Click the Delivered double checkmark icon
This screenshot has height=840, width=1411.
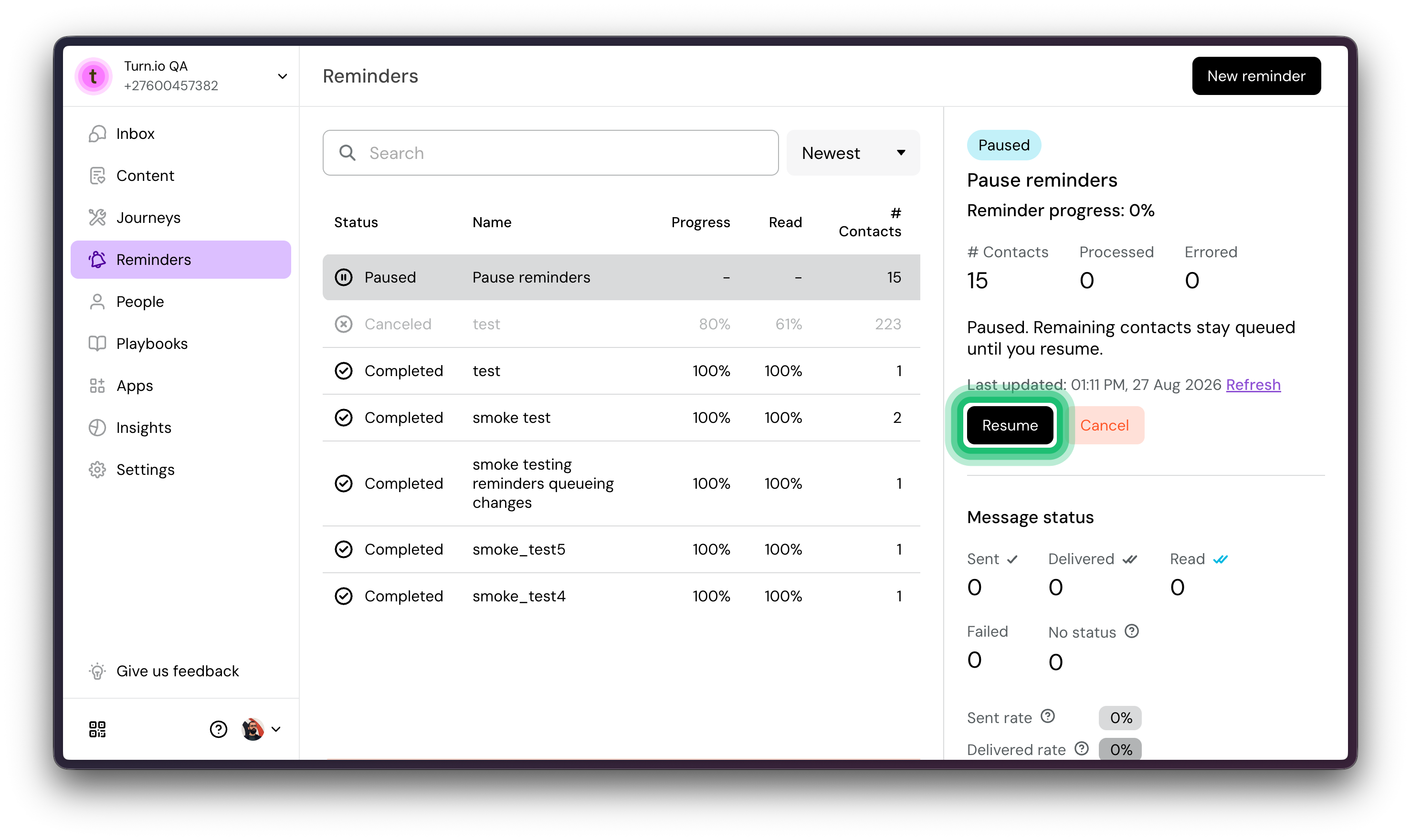[x=1129, y=559]
